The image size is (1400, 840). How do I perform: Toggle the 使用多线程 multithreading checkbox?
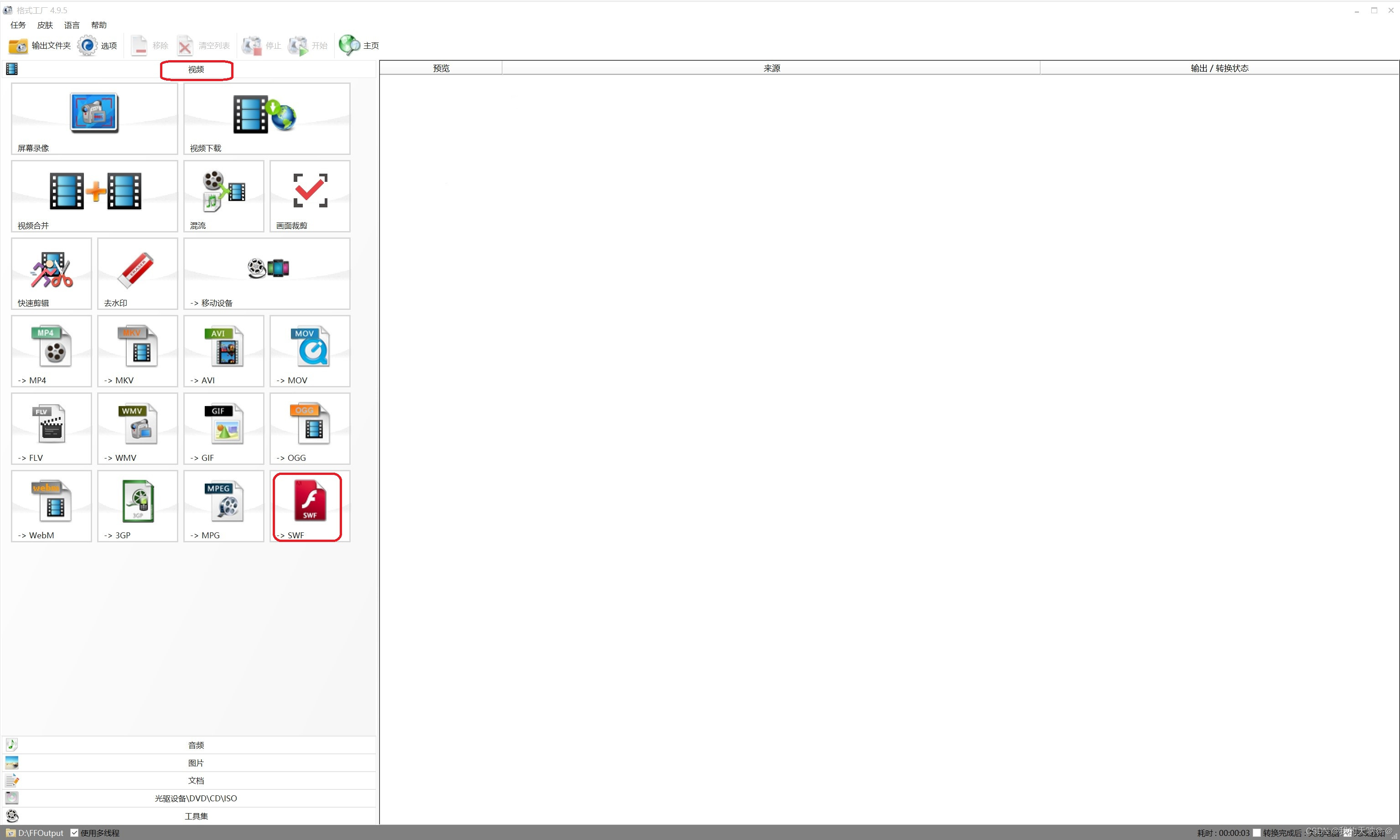click(x=74, y=833)
